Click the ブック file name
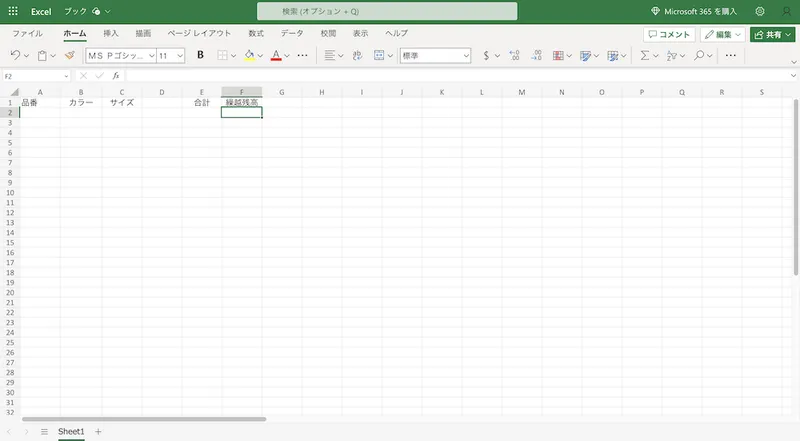 (75, 11)
